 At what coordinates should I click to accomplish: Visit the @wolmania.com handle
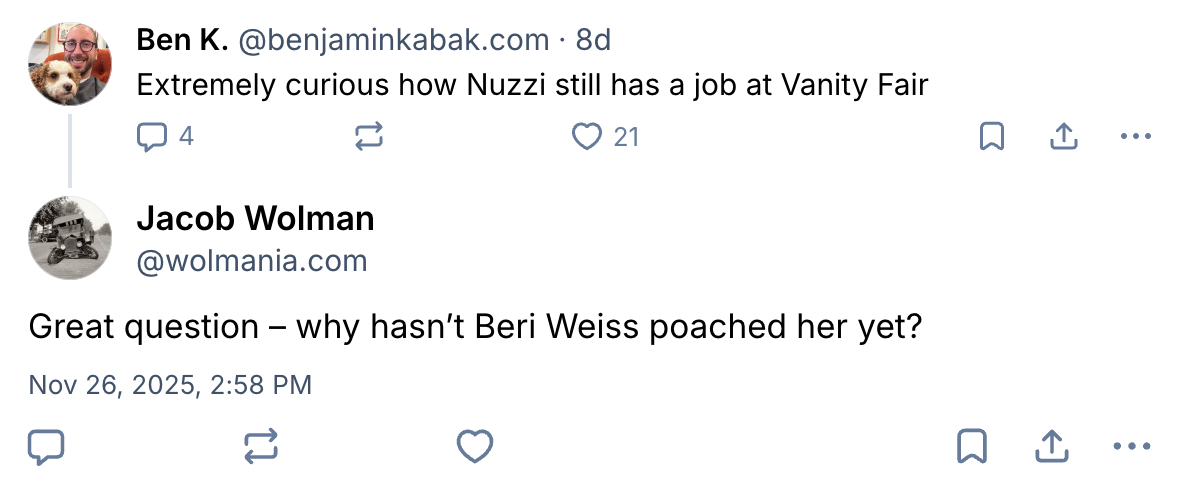[251, 261]
